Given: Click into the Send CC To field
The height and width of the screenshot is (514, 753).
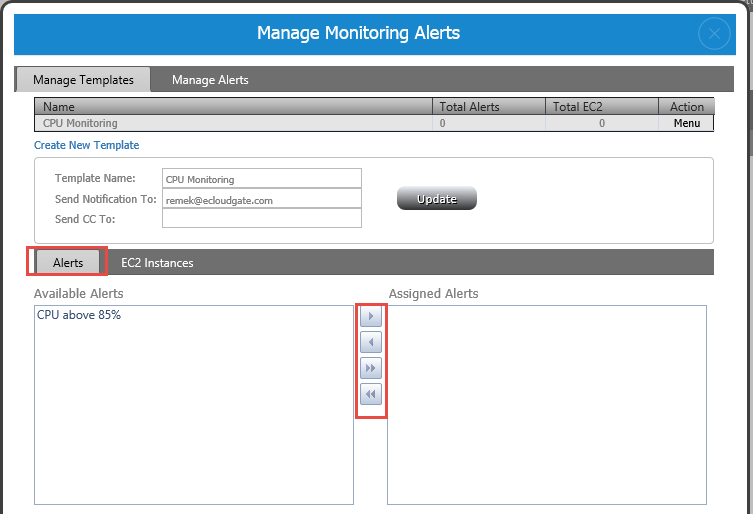Looking at the screenshot, I should (262, 218).
